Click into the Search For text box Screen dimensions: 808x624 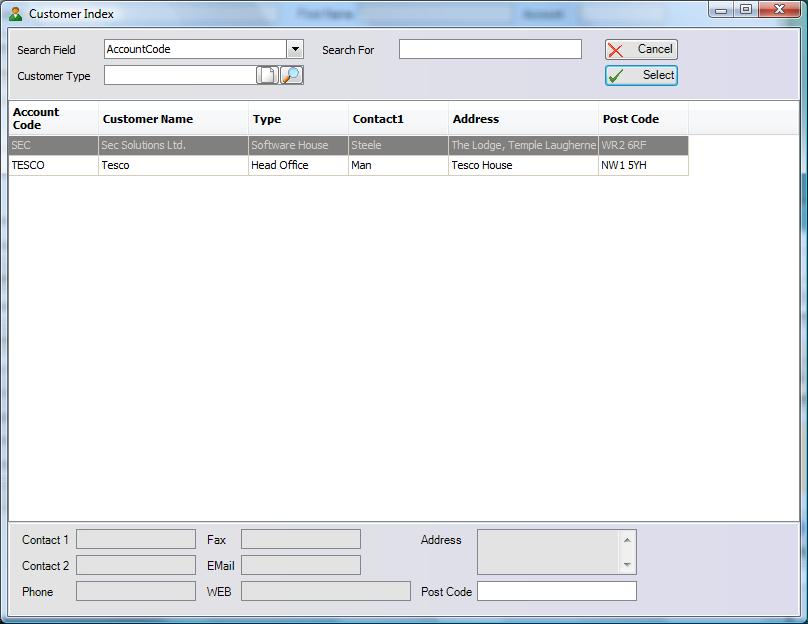(x=490, y=49)
